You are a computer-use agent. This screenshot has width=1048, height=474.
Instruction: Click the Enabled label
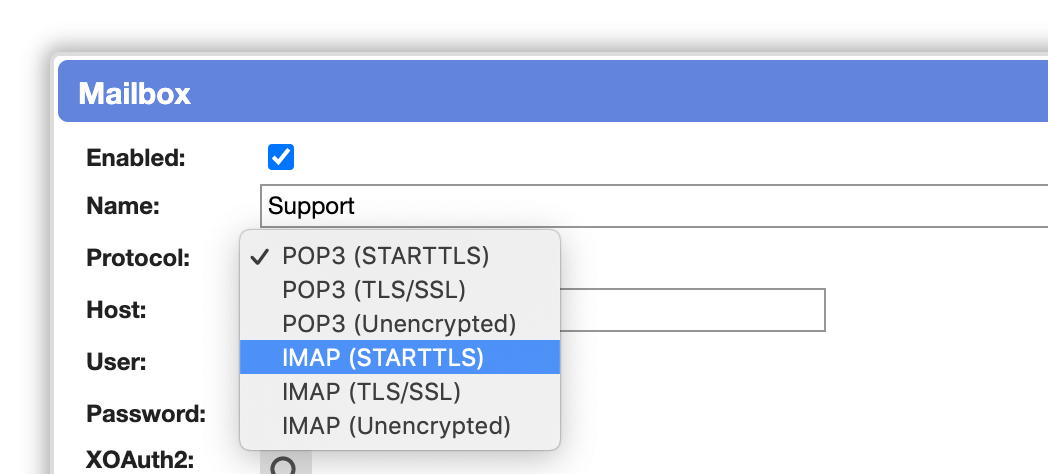(136, 158)
